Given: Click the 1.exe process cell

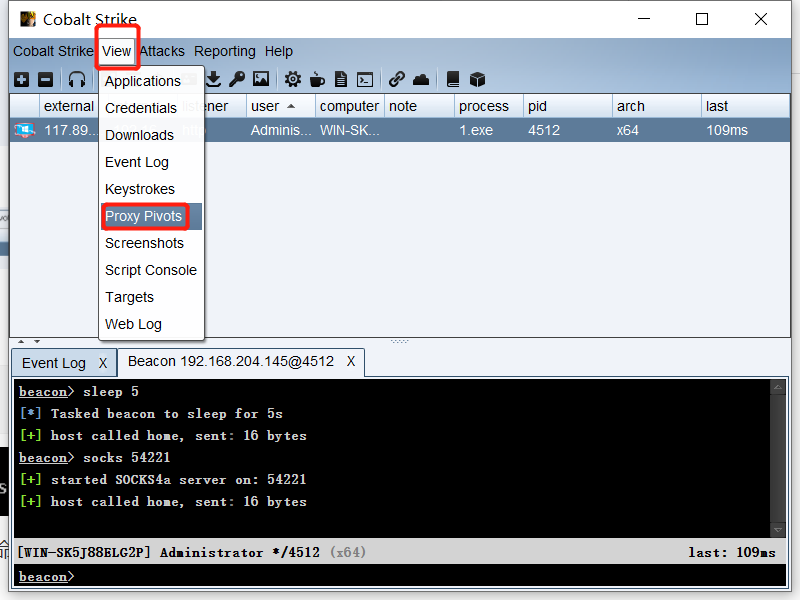Looking at the screenshot, I should [x=488, y=130].
